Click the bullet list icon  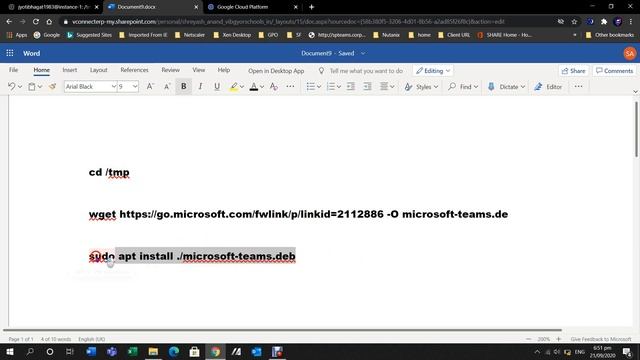pos(311,87)
